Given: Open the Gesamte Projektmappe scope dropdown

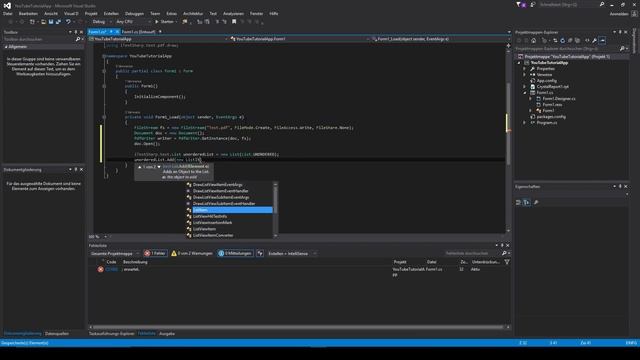Looking at the screenshot, I should click(114, 253).
